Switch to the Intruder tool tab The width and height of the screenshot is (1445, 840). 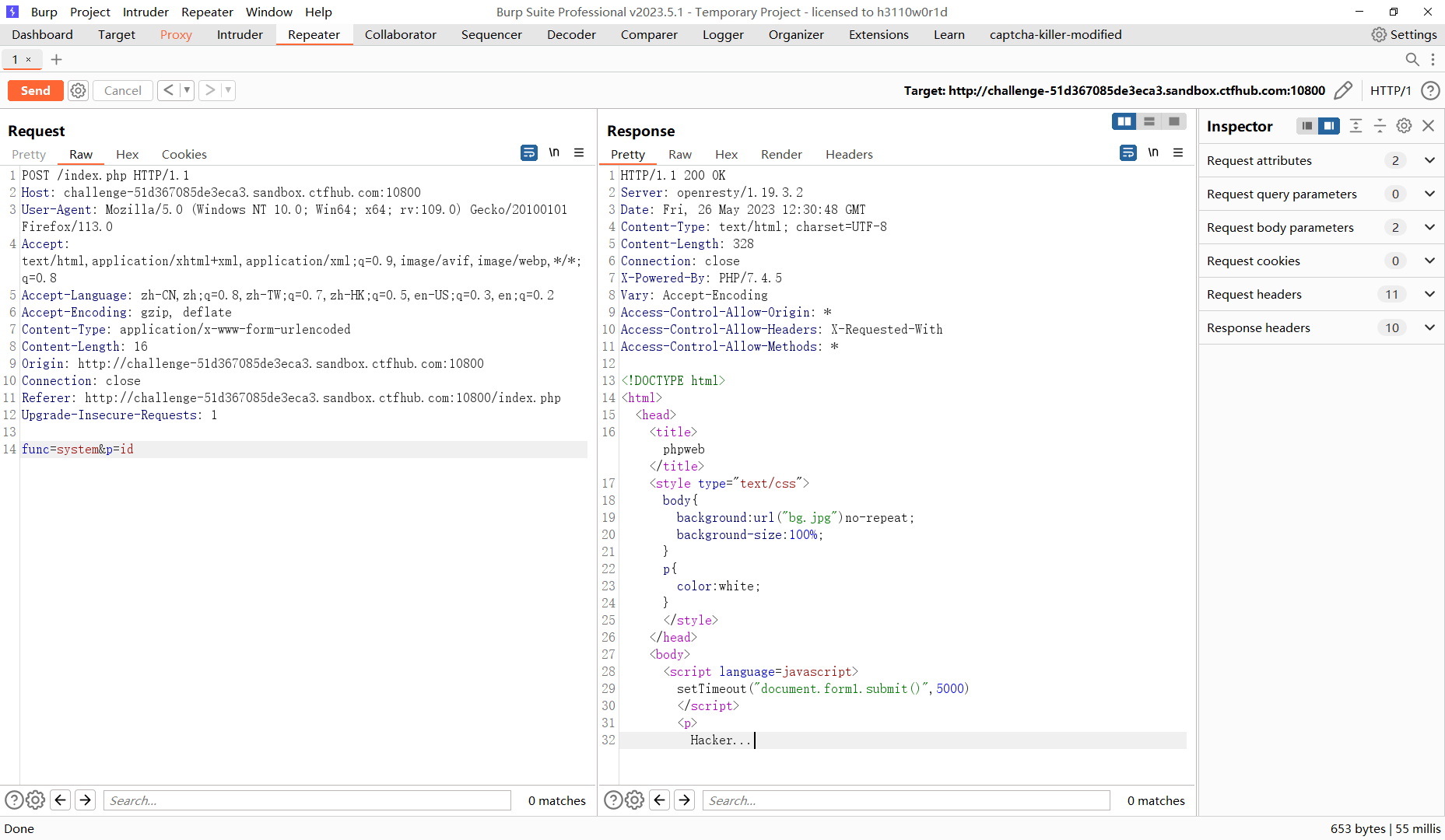240,35
